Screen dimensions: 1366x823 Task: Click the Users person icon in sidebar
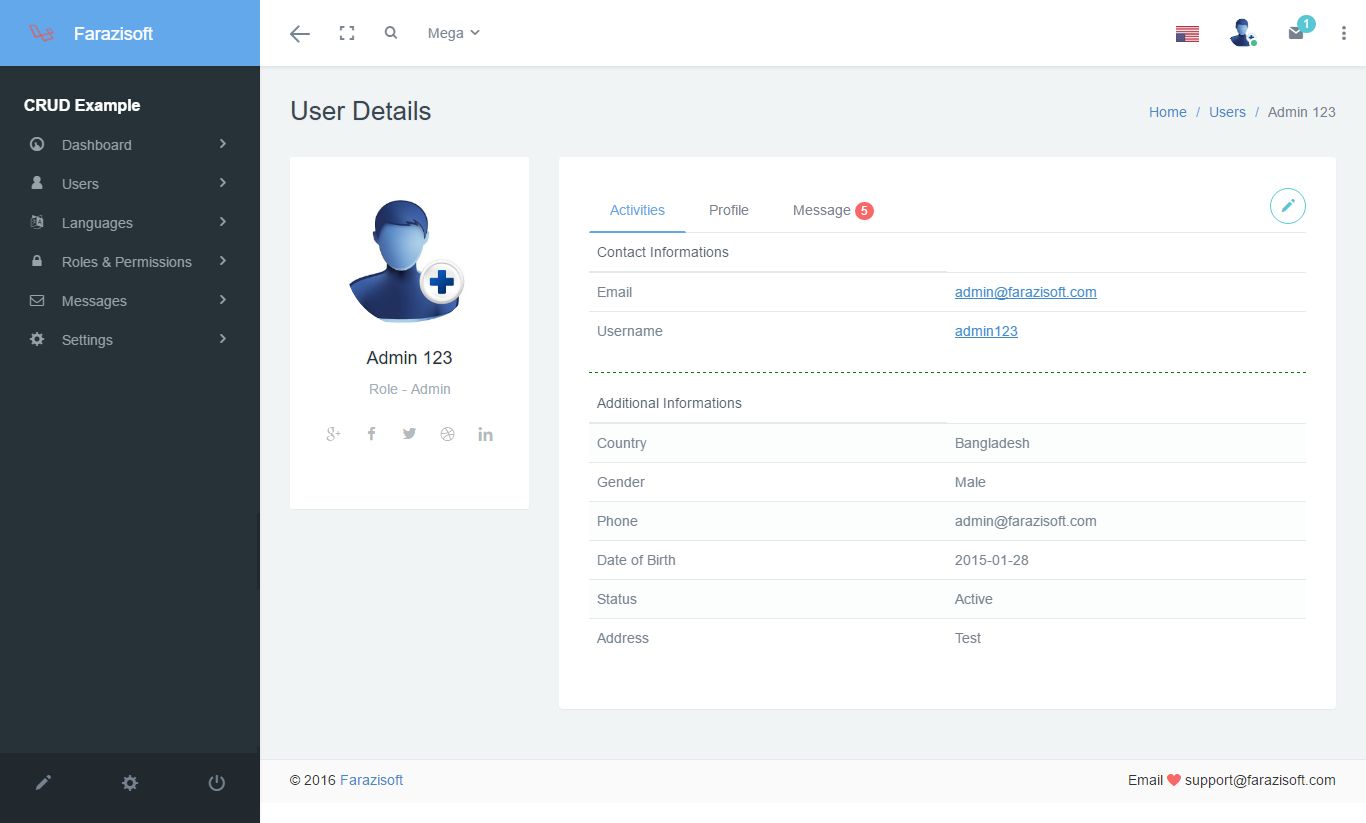[37, 183]
